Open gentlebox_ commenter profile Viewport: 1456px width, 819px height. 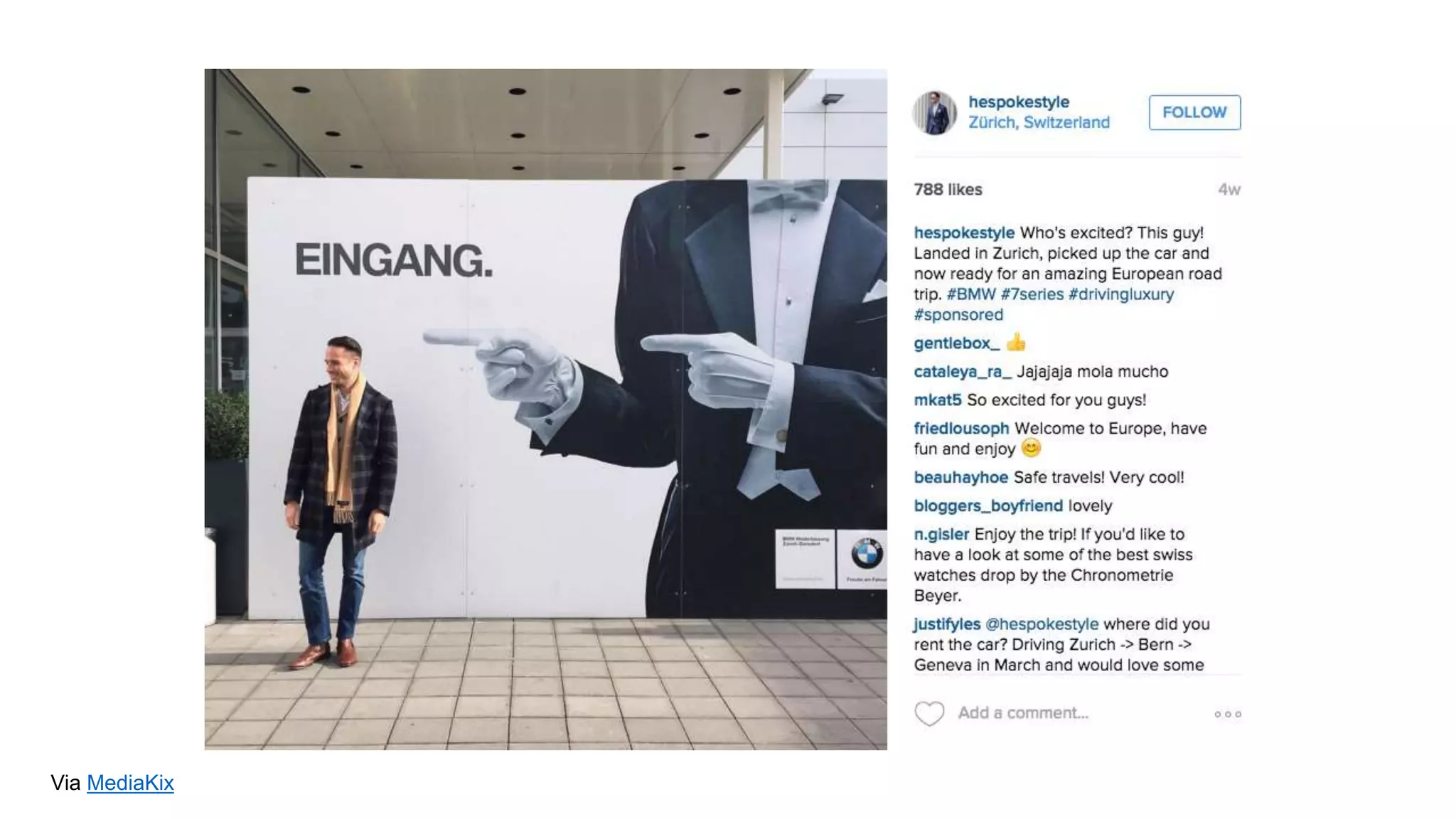[956, 343]
